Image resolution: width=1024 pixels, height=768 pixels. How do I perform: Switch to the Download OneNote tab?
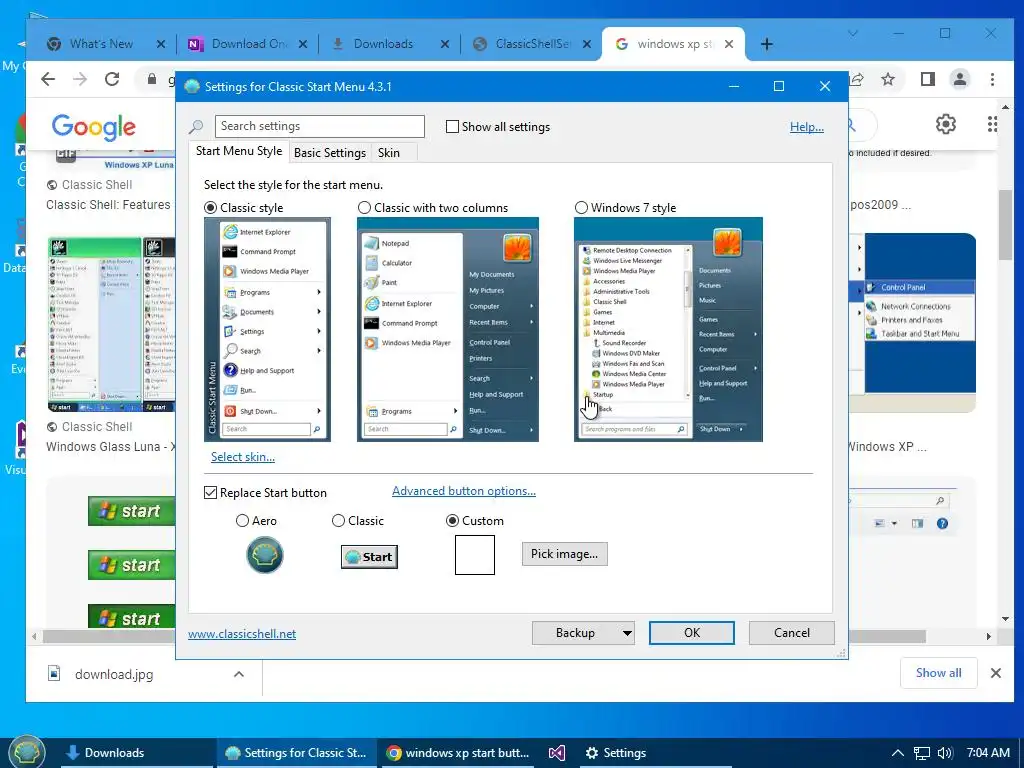pos(249,44)
